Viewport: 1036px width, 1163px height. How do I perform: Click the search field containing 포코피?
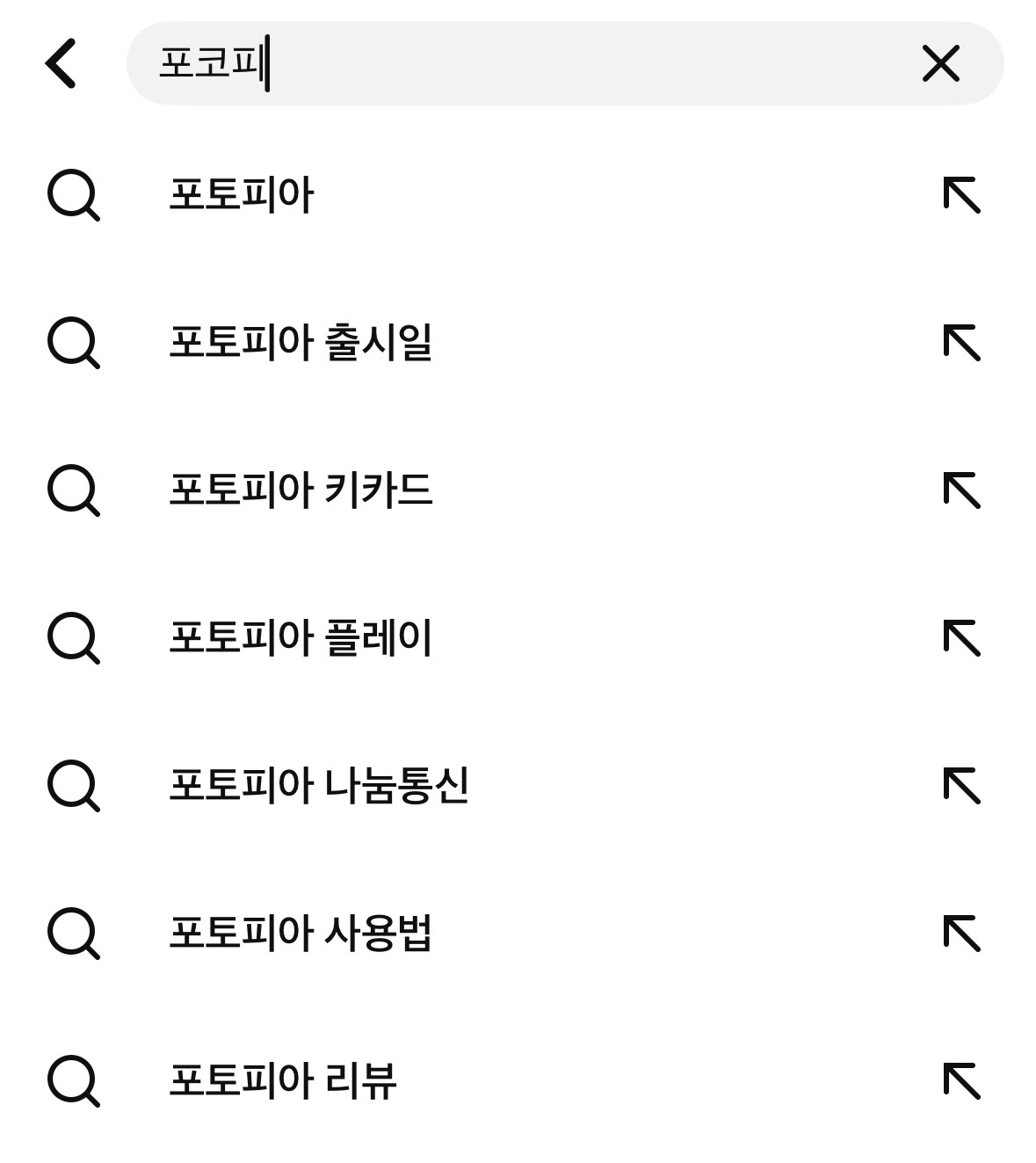(x=527, y=63)
